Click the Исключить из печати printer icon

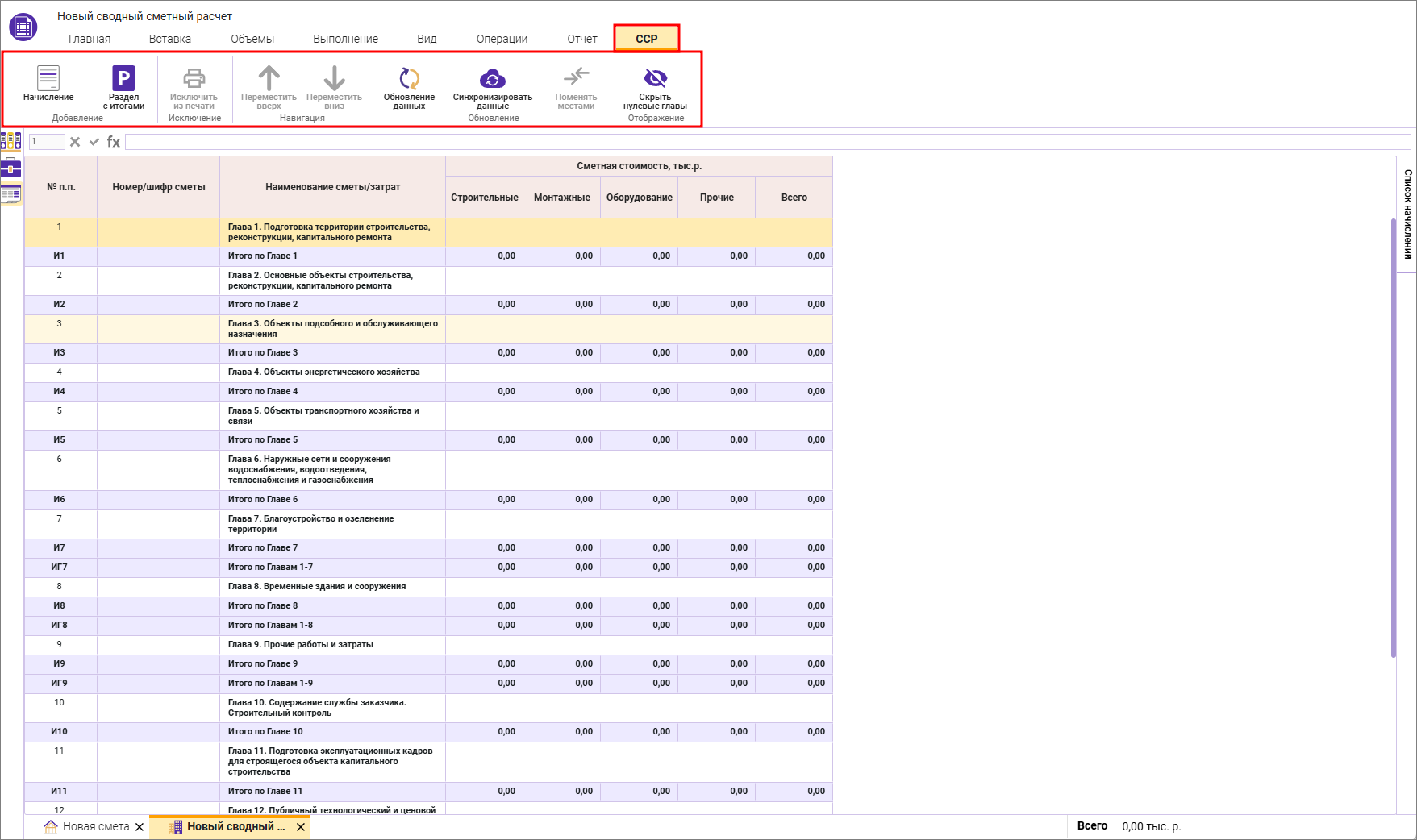click(194, 79)
